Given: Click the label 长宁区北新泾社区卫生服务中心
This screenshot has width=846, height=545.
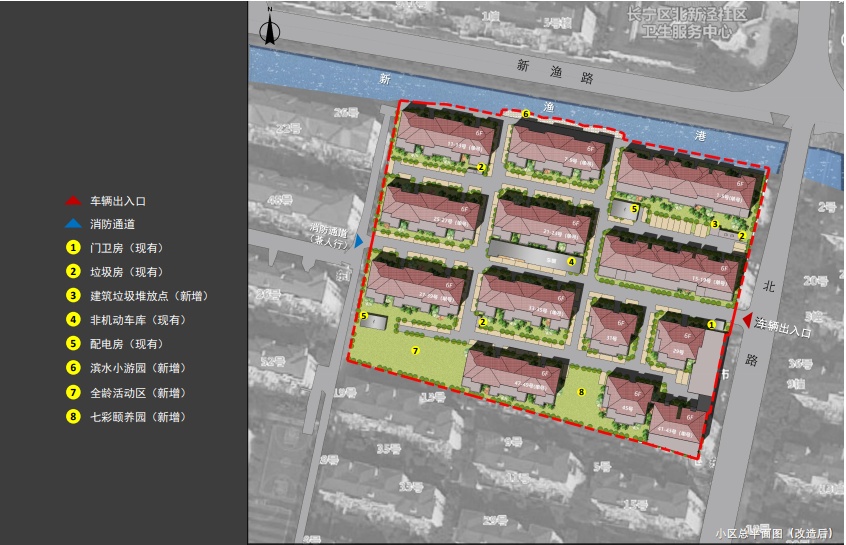Looking at the screenshot, I should [687, 23].
